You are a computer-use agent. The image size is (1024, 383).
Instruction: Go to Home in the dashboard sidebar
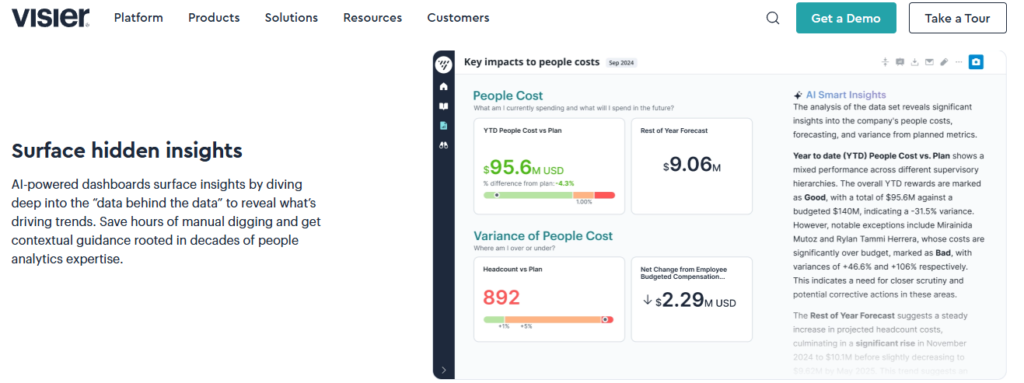[x=443, y=86]
